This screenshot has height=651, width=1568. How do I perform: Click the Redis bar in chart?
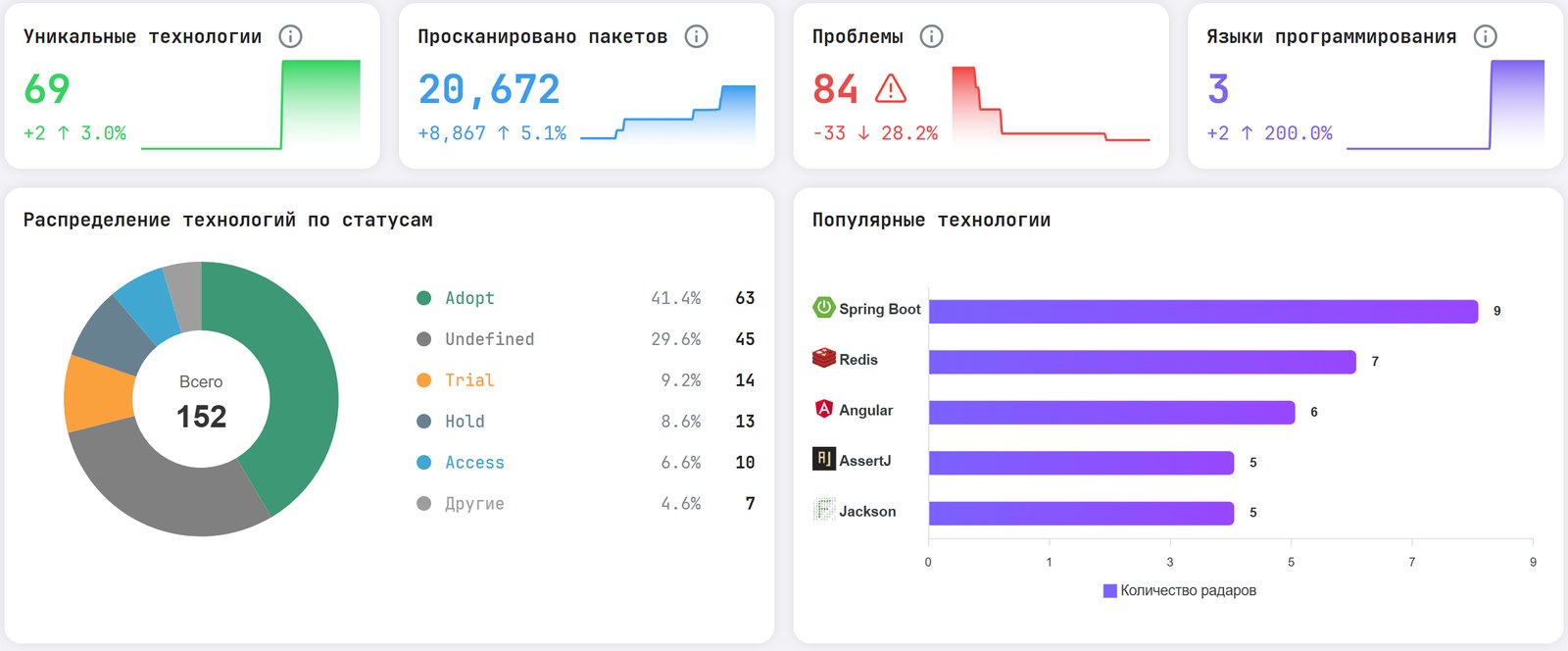pyautogui.click(x=1143, y=362)
